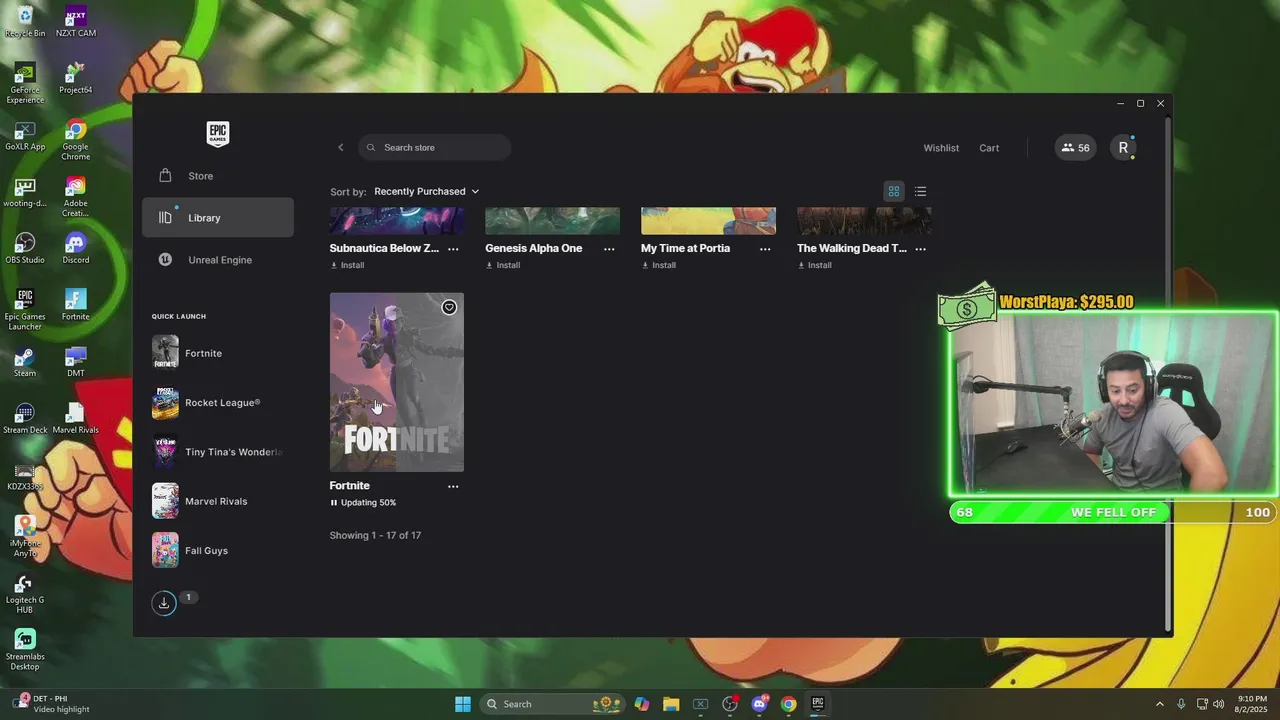Switch library to list view
The width and height of the screenshot is (1280, 720).
[x=920, y=191]
